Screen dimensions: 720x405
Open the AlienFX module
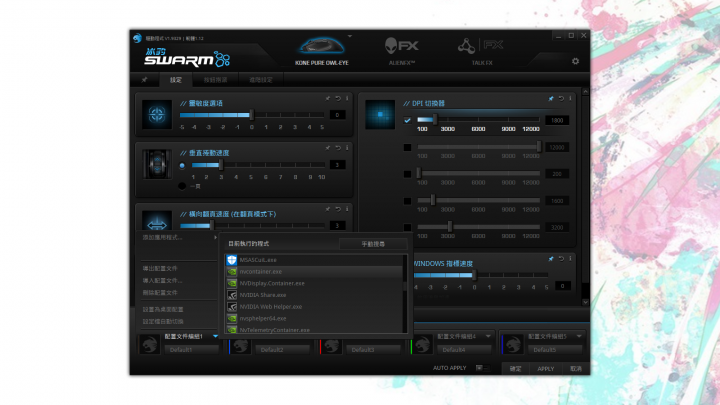click(x=402, y=51)
